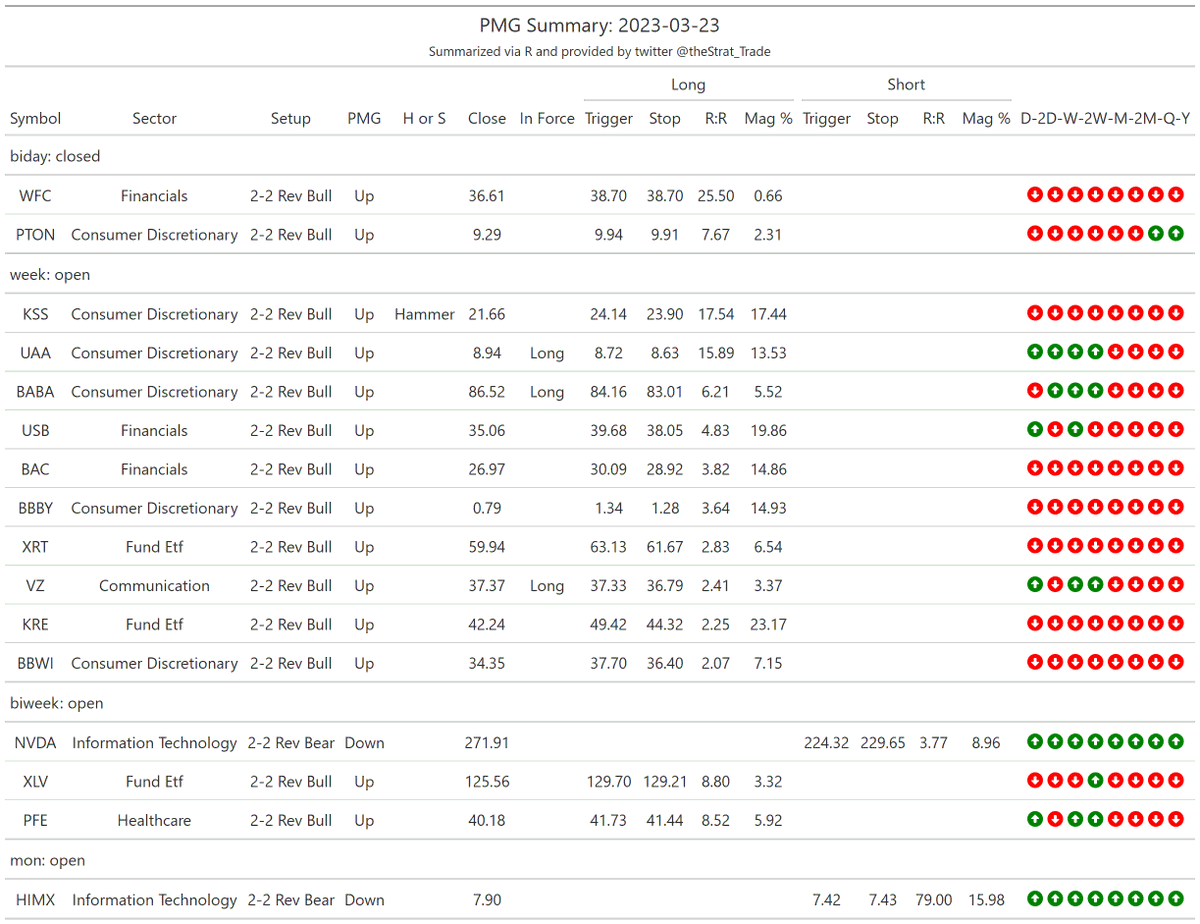The image size is (1200, 924).
Task: Select the short trigger value '224.32'
Action: 826,742
